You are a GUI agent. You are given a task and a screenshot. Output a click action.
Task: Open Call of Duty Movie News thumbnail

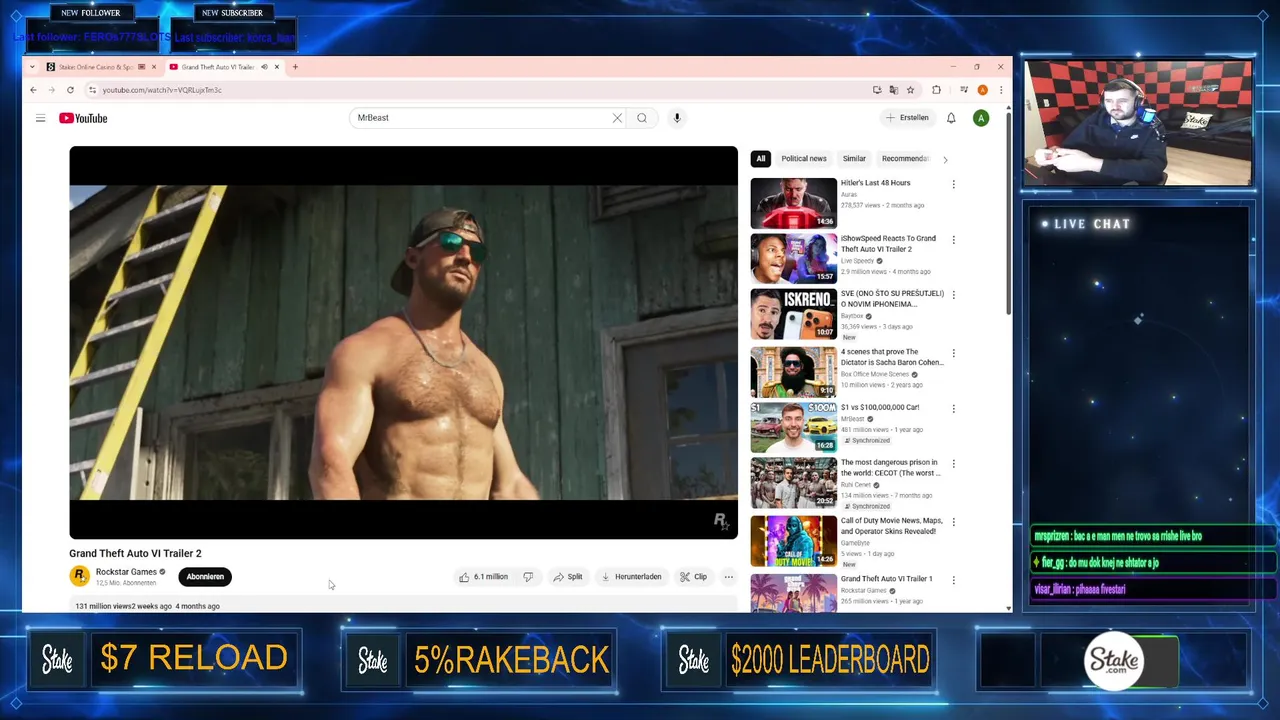coord(794,541)
